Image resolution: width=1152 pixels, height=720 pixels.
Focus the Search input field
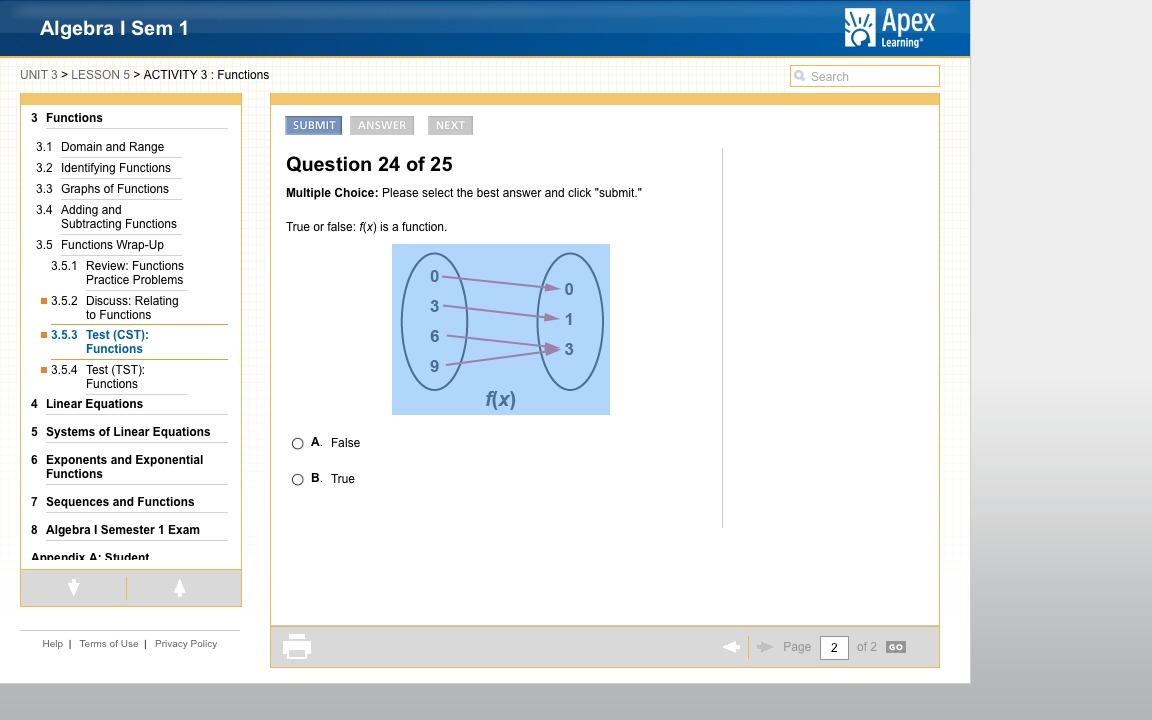coord(865,76)
